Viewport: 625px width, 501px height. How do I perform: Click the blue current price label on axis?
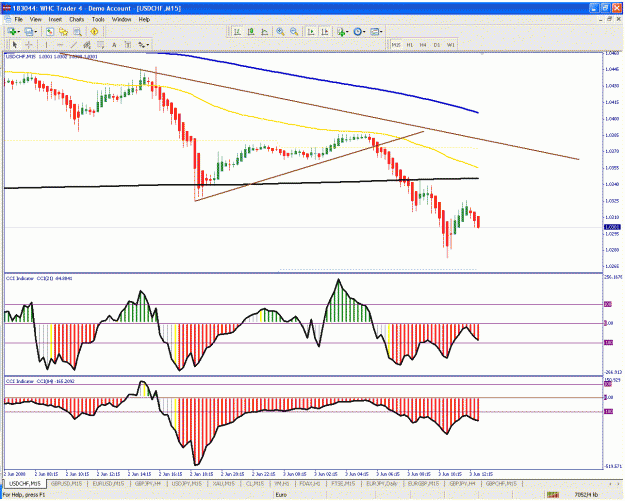click(612, 227)
